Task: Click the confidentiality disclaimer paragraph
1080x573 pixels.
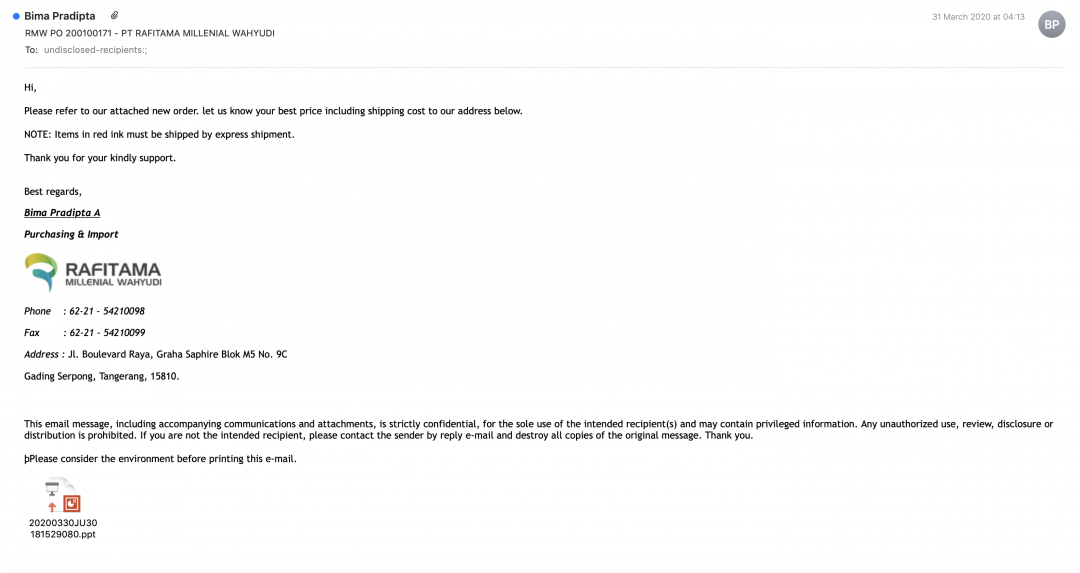Action: coord(538,430)
